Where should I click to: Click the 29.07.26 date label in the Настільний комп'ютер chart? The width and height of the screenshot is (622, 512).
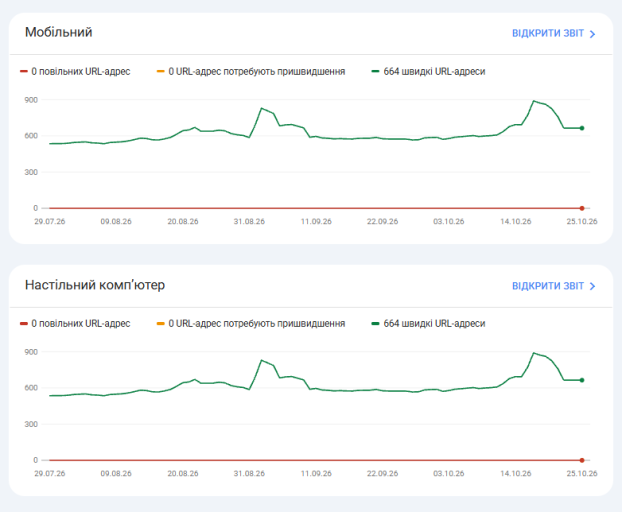[50, 473]
